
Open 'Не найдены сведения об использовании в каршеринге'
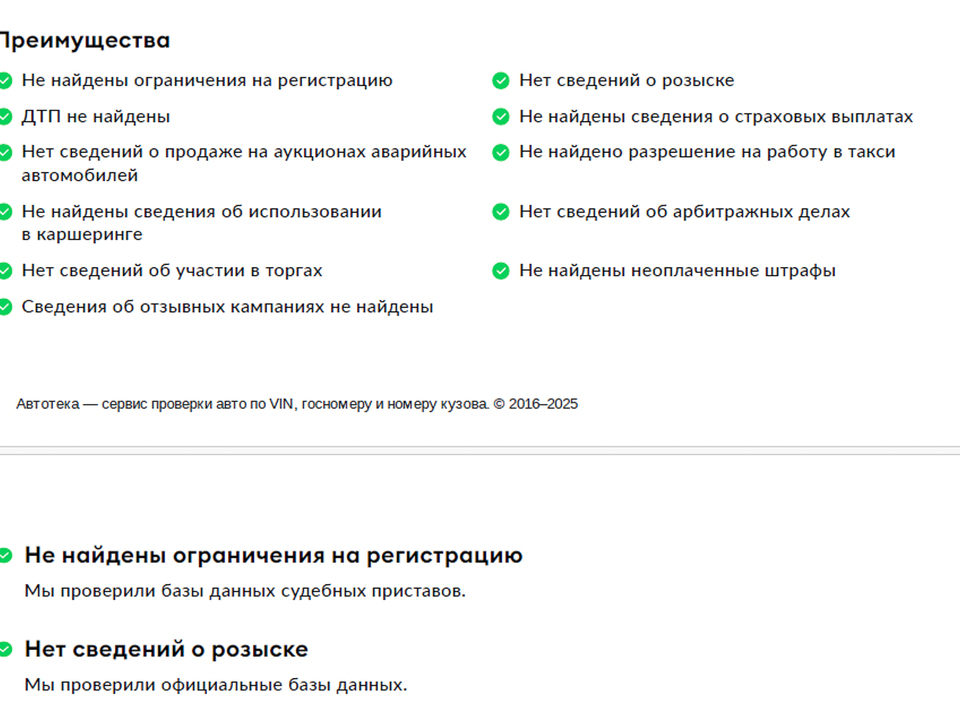tap(201, 223)
